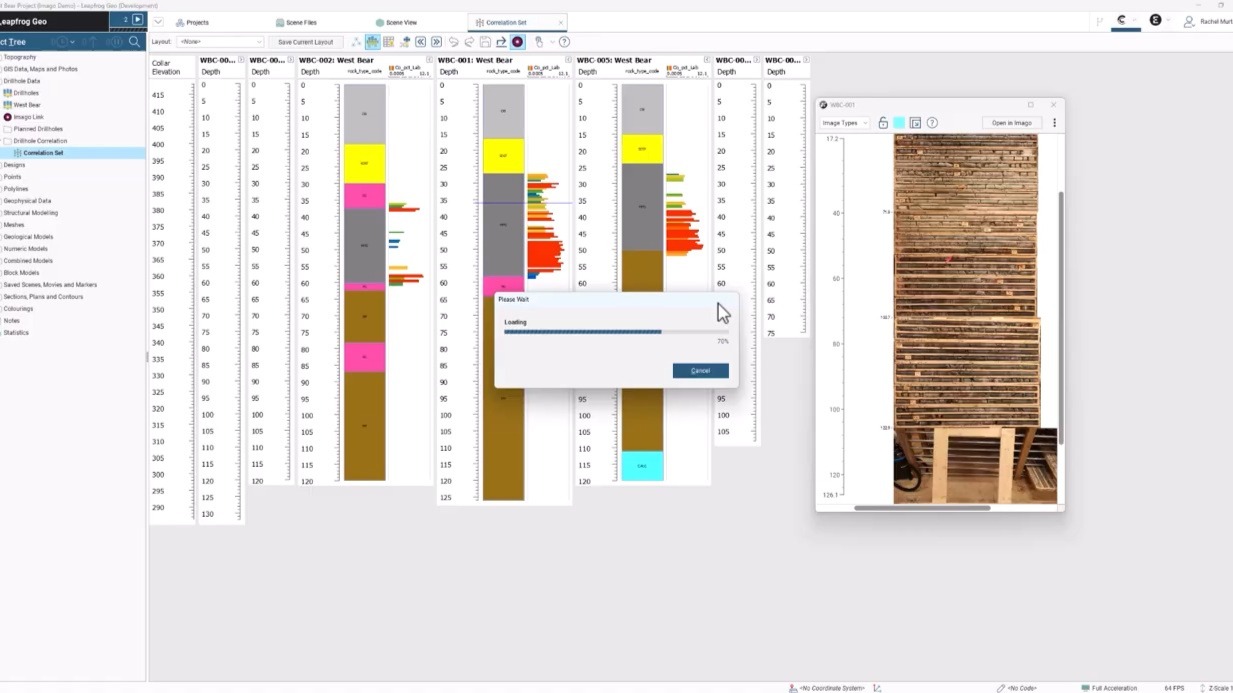The width and height of the screenshot is (1233, 693).
Task: Select Topography in the project tree
Action: pyautogui.click(x=19, y=57)
